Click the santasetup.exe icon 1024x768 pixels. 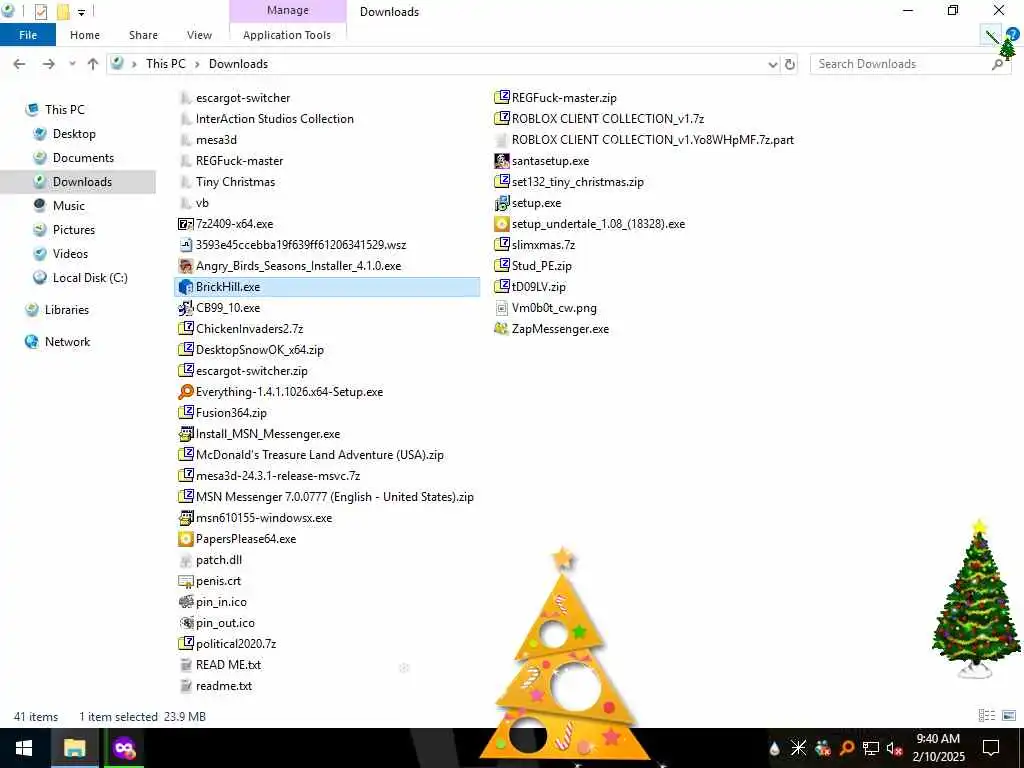pos(502,161)
